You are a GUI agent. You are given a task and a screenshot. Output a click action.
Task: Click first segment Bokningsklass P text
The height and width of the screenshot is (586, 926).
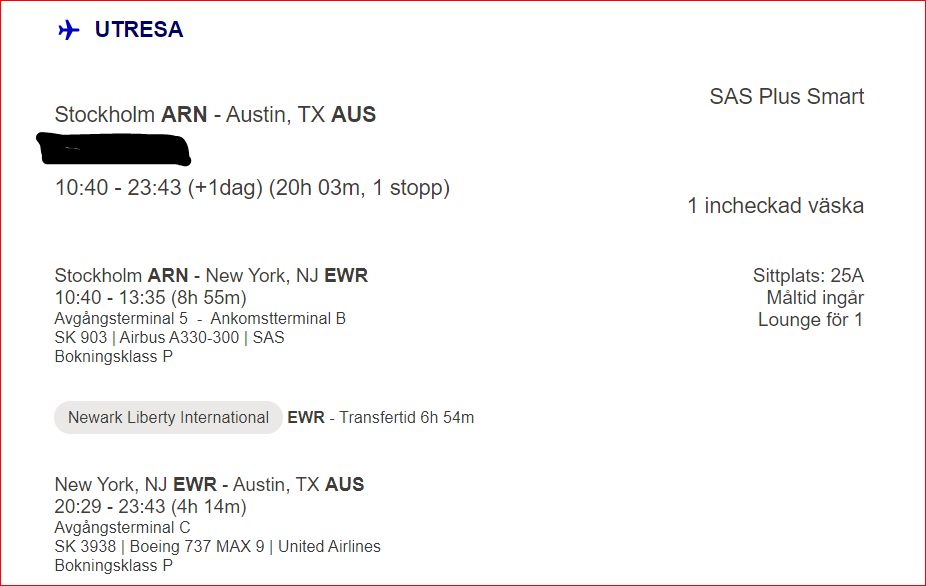[x=113, y=357]
